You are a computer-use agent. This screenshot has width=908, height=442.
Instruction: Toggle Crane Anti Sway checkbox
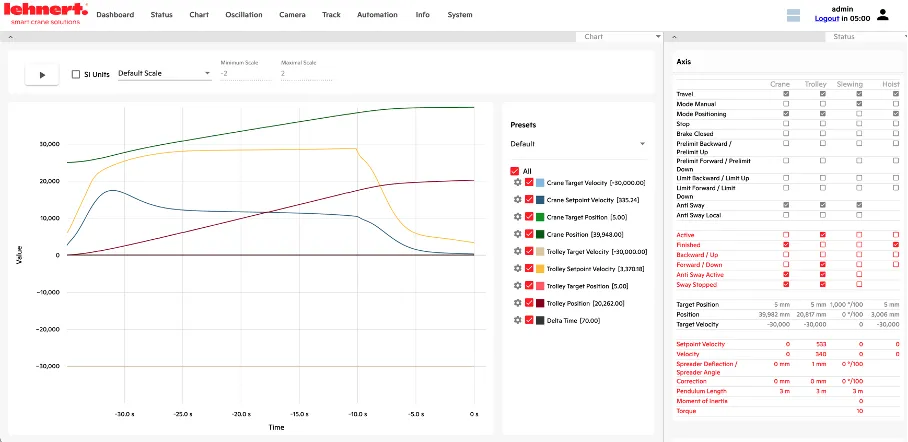tap(786, 205)
